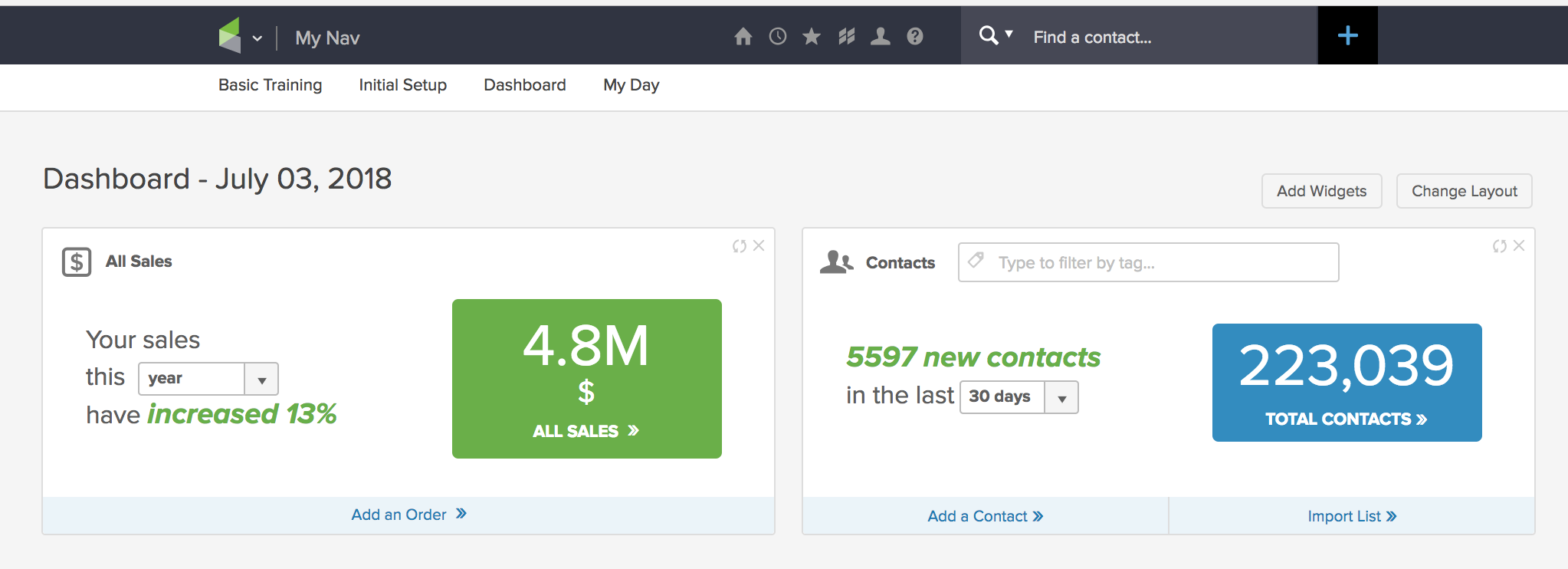1568x569 pixels.
Task: Open help question mark icon
Action: pos(915,36)
